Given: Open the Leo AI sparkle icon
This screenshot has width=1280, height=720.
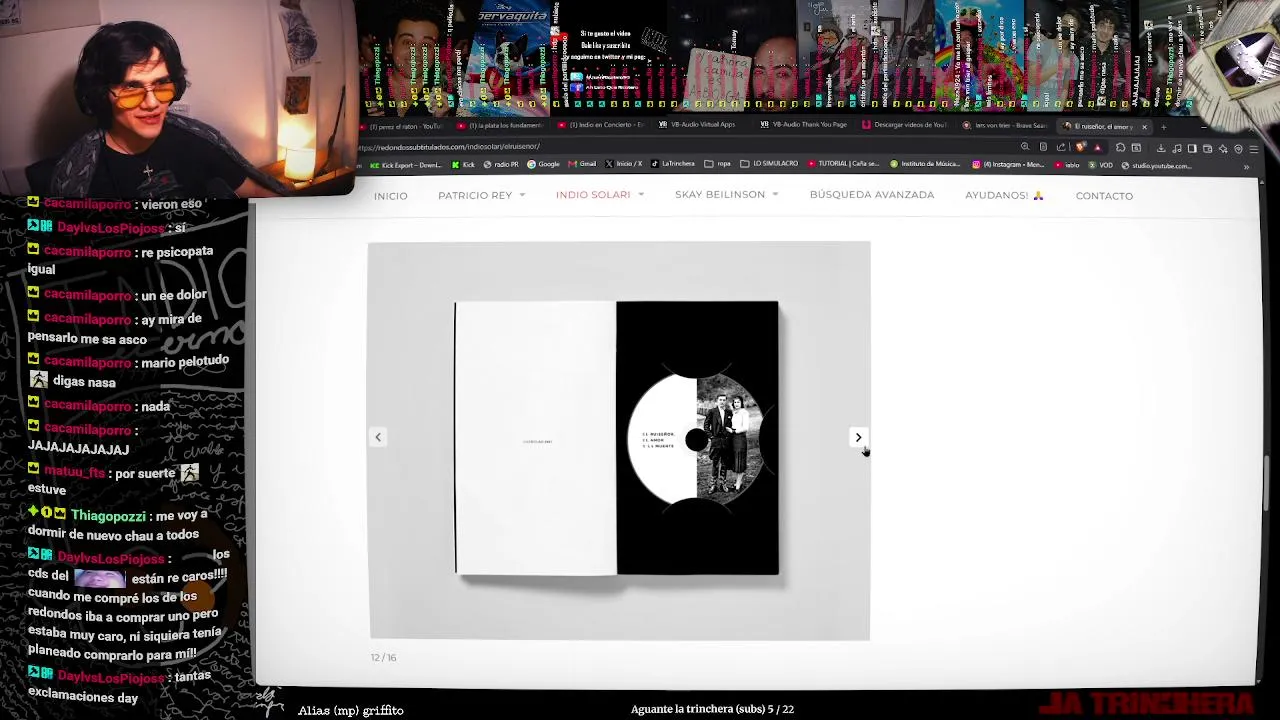Looking at the screenshot, I should (x=1223, y=148).
